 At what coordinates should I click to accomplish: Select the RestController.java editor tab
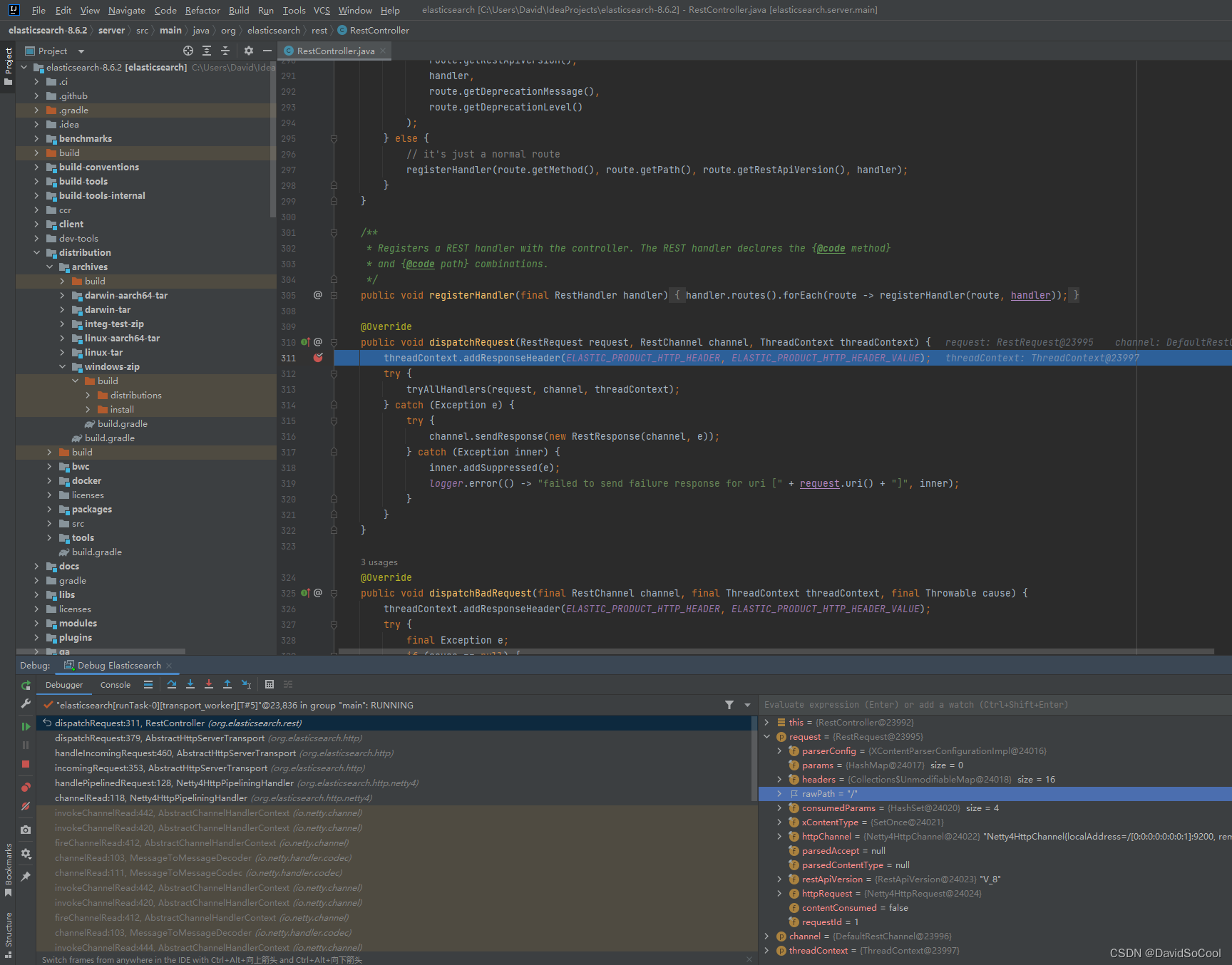[x=335, y=51]
